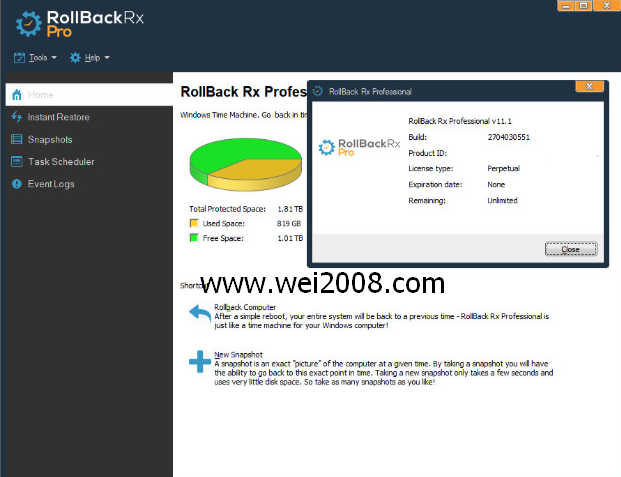This screenshot has width=621, height=477.
Task: Click the Product ID label
Action: click(427, 153)
